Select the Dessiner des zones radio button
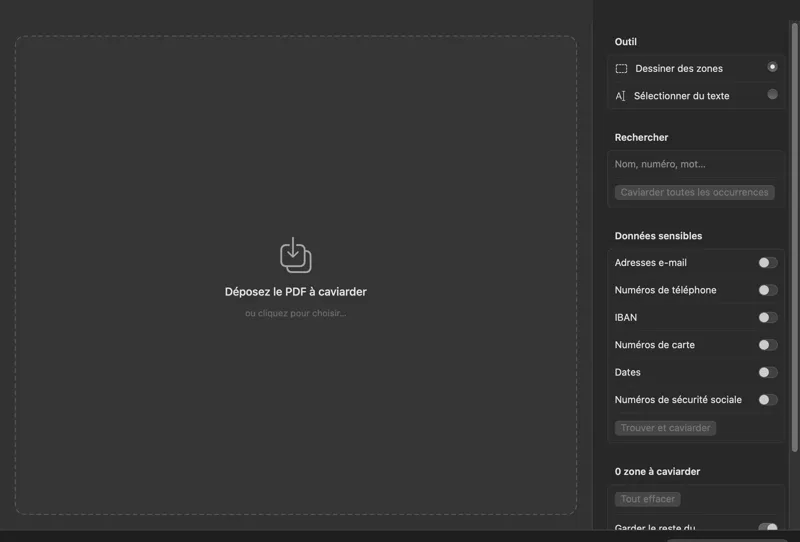This screenshot has height=542, width=800. click(772, 67)
